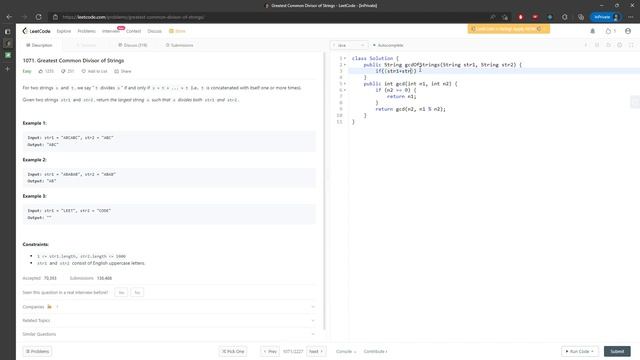Switch to the Description tab

tap(39, 45)
